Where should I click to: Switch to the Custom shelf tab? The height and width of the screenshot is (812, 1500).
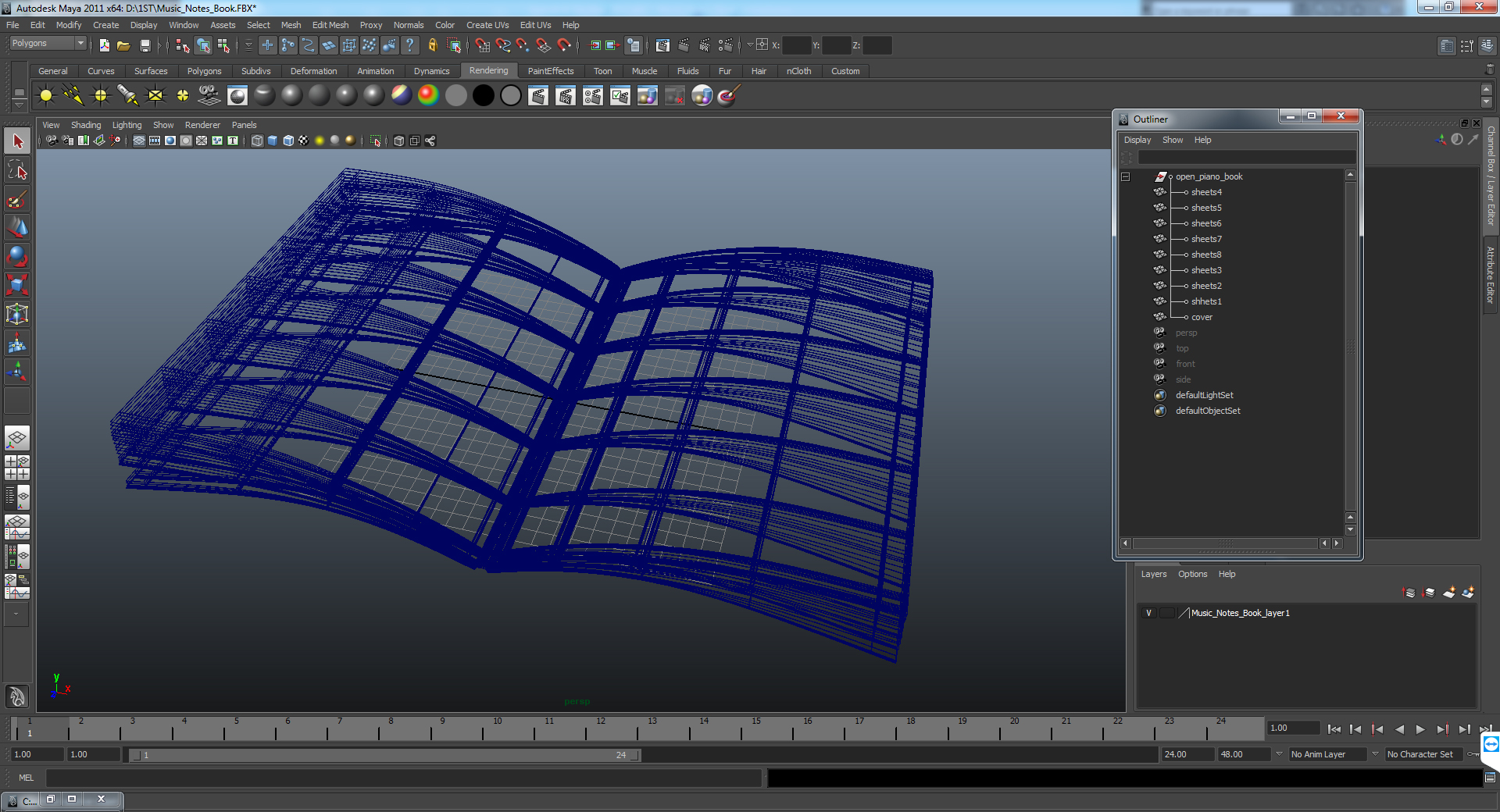pyautogui.click(x=845, y=71)
